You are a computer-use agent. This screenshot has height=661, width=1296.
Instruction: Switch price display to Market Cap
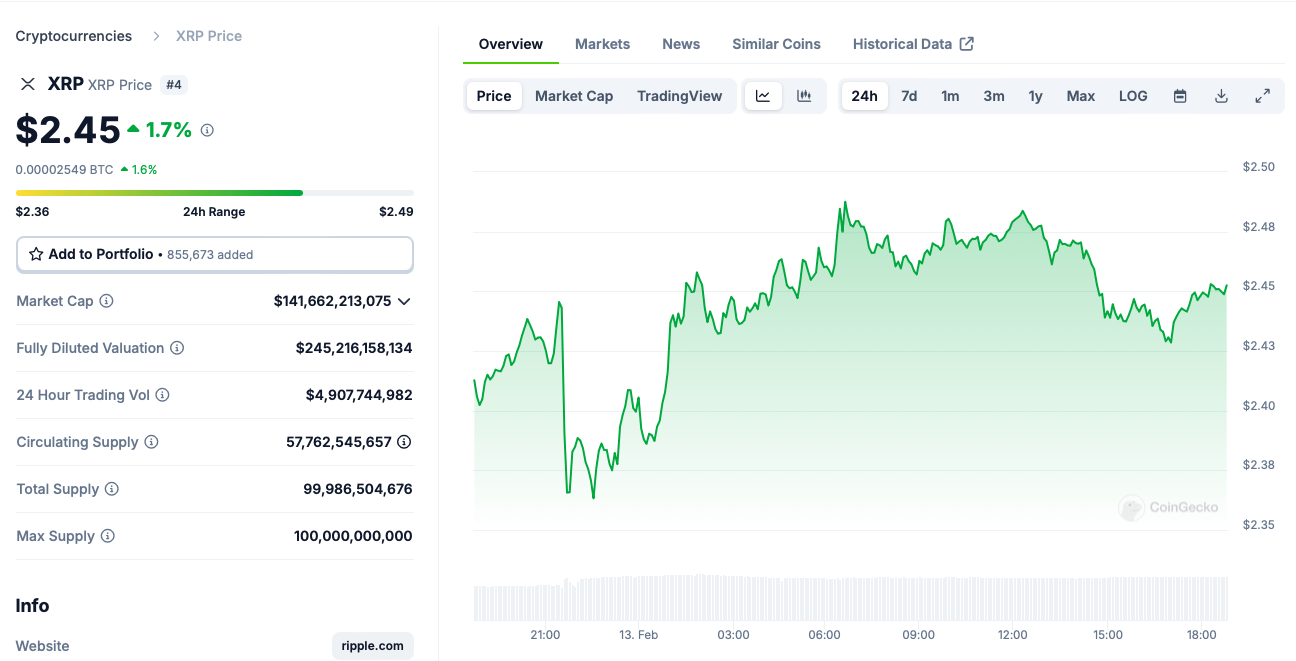point(574,95)
